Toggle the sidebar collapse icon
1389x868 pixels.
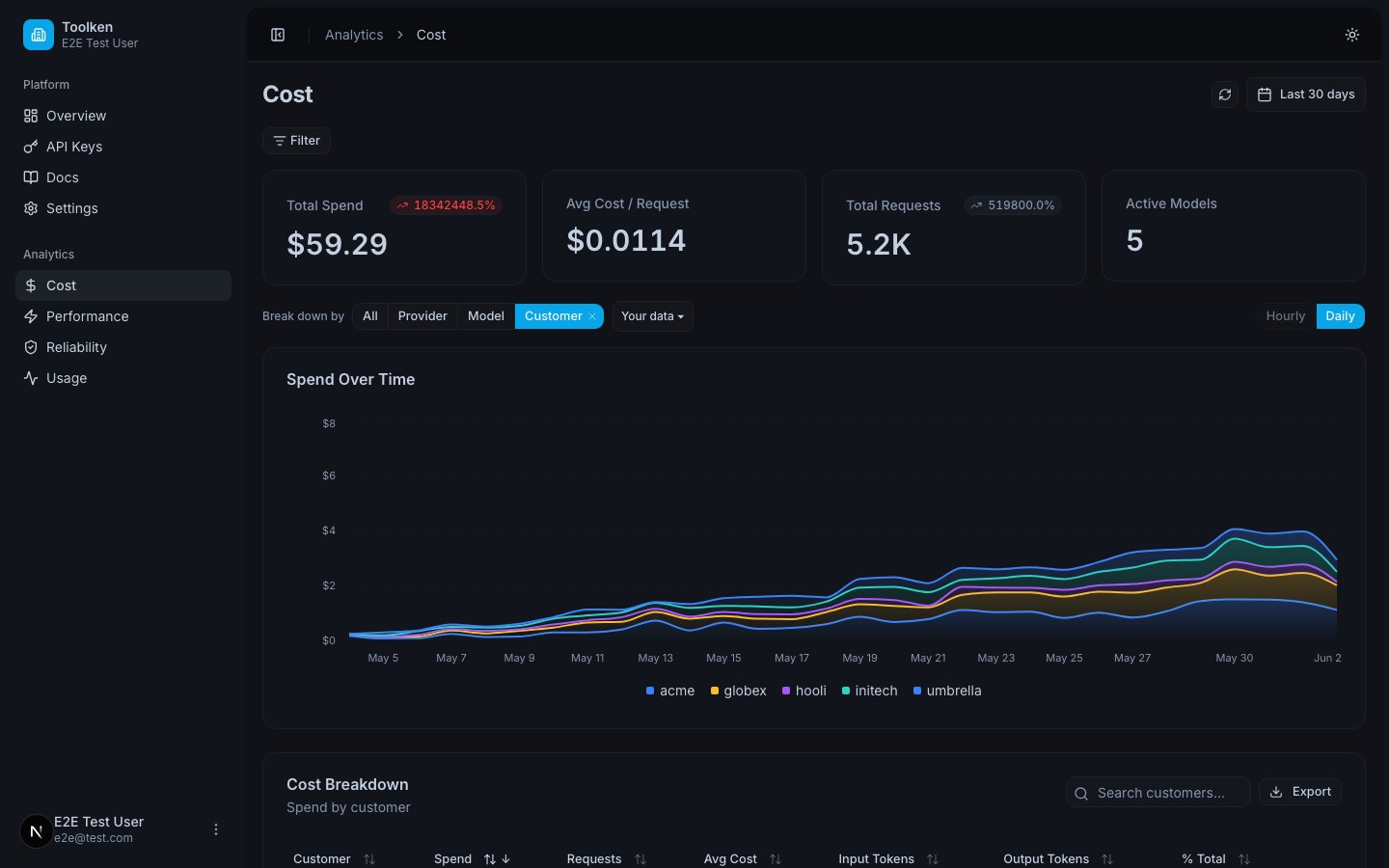coord(278,35)
